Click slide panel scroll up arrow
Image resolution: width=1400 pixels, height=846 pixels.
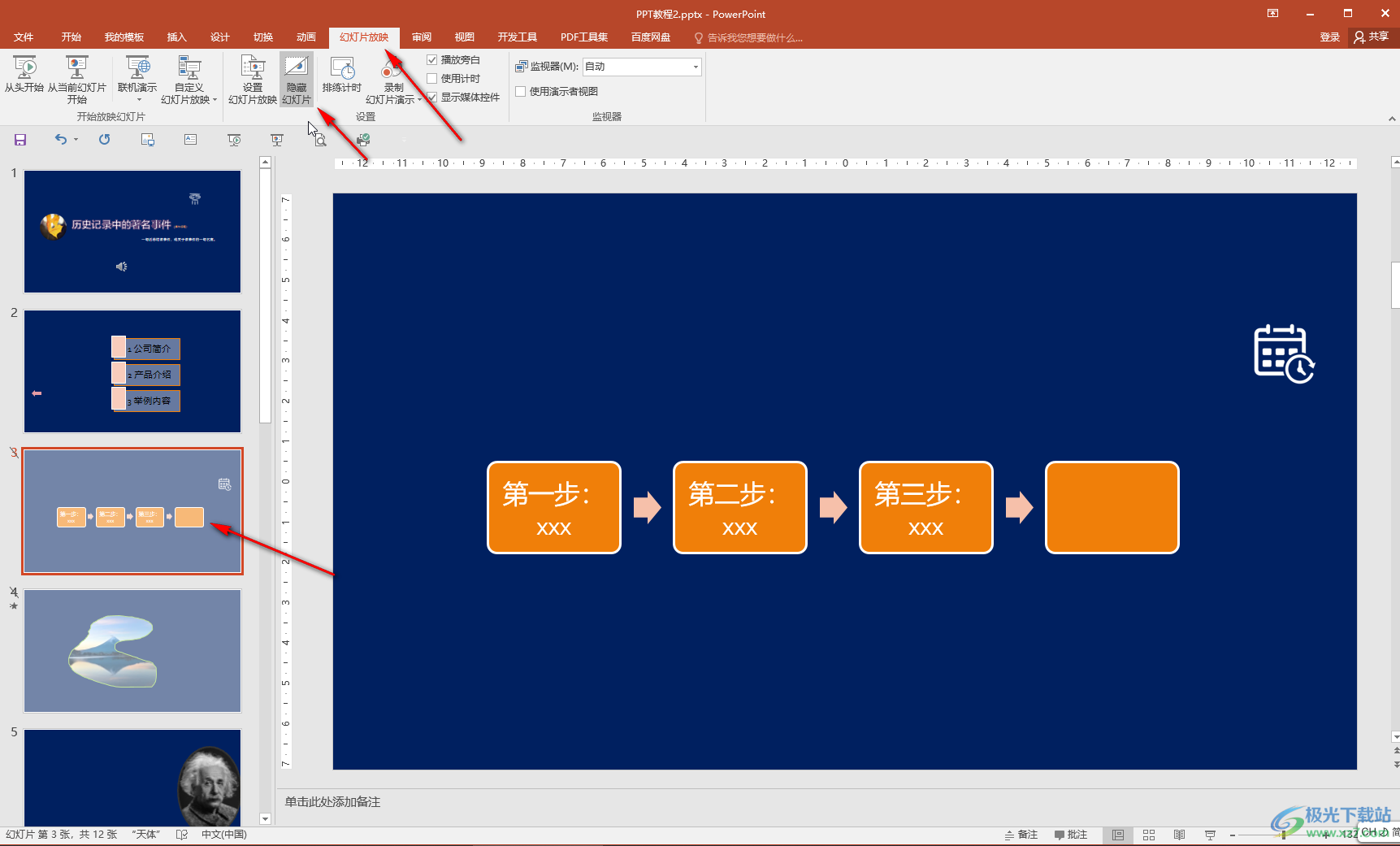click(x=265, y=163)
